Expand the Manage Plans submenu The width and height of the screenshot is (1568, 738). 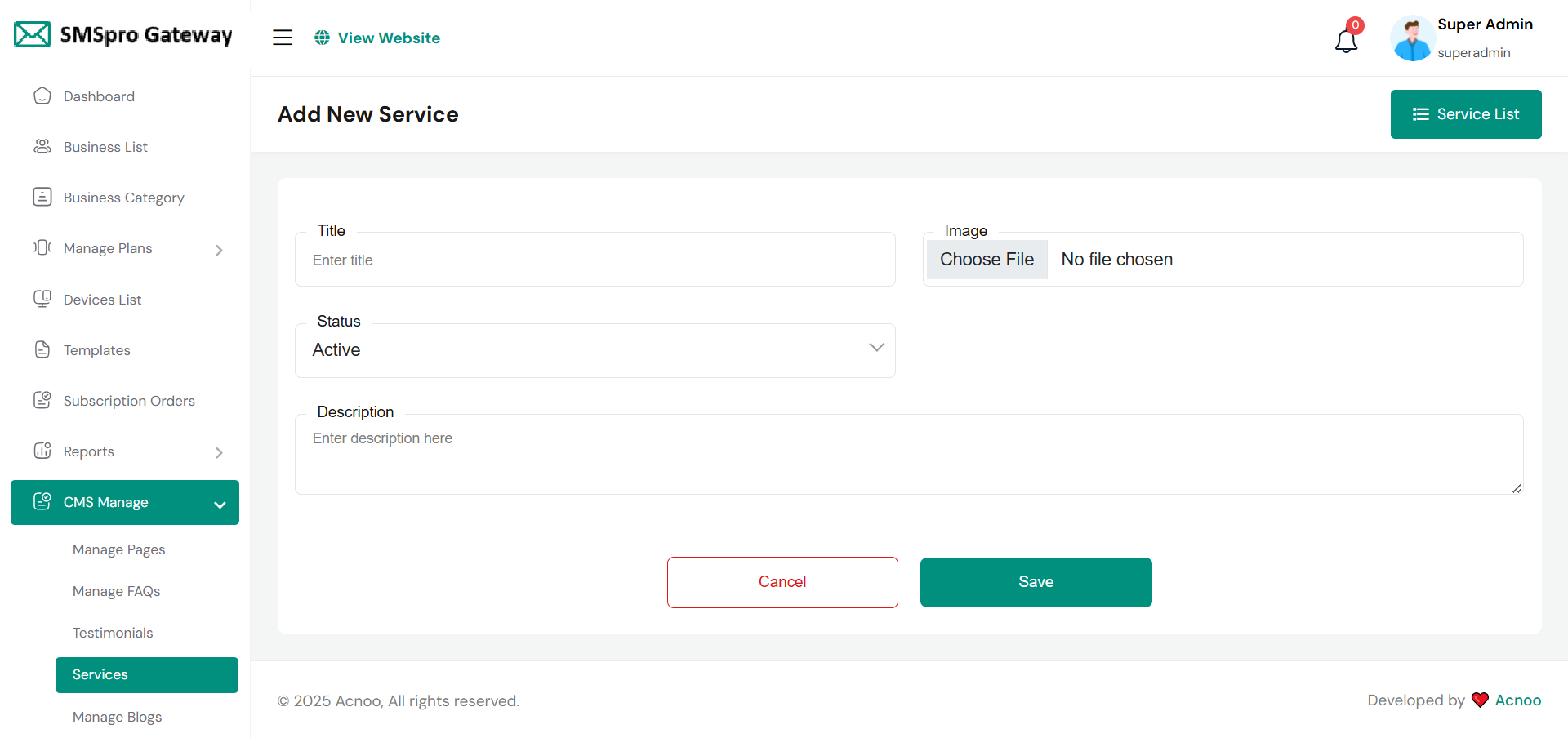[219, 250]
